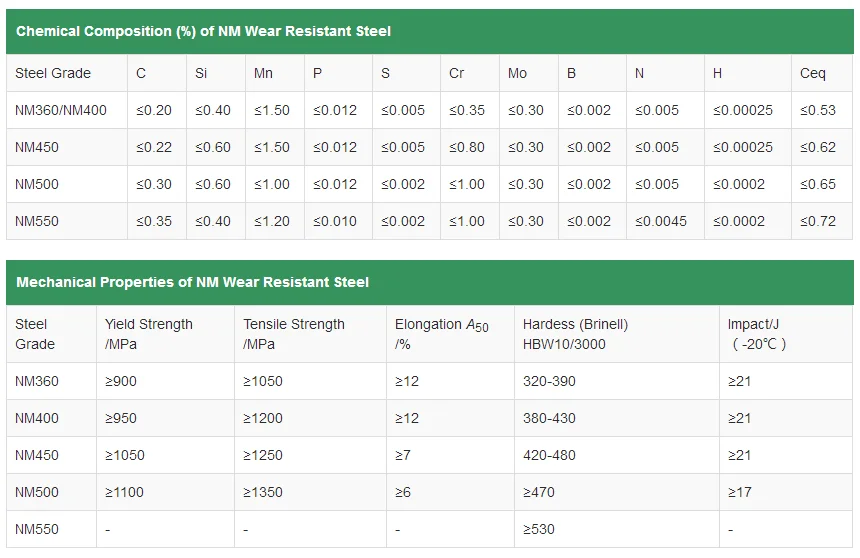Select the Mo column header
This screenshot has width=860, height=558.
point(517,73)
